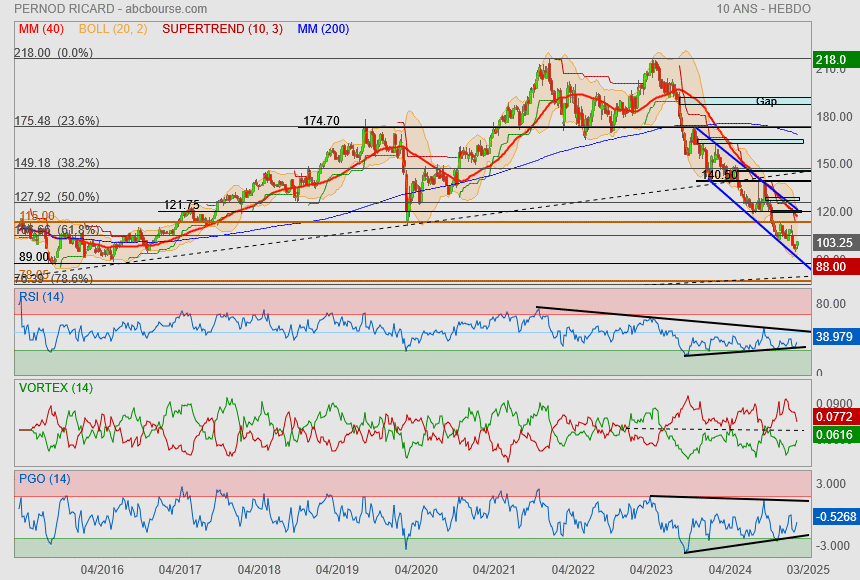Select the MM (40) legend label
This screenshot has width=860, height=580.
coord(41,29)
